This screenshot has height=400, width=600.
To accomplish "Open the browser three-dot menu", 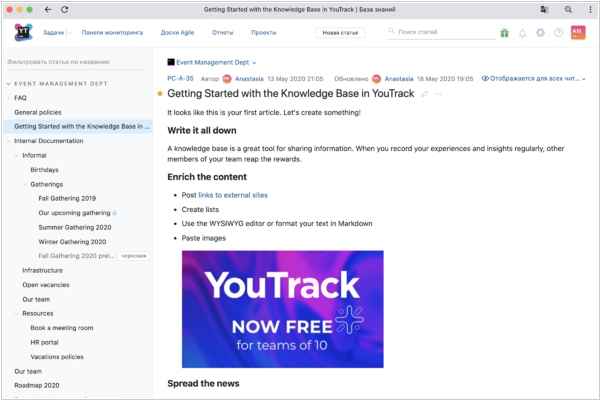I will coord(590,10).
